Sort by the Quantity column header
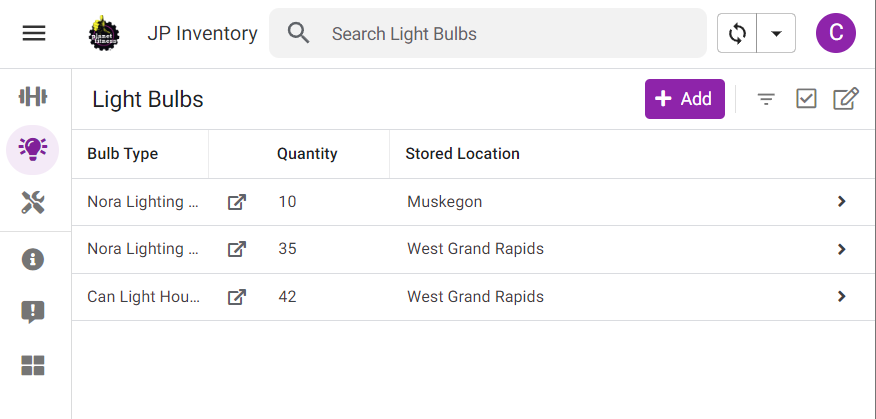Image resolution: width=876 pixels, height=419 pixels. pos(307,154)
